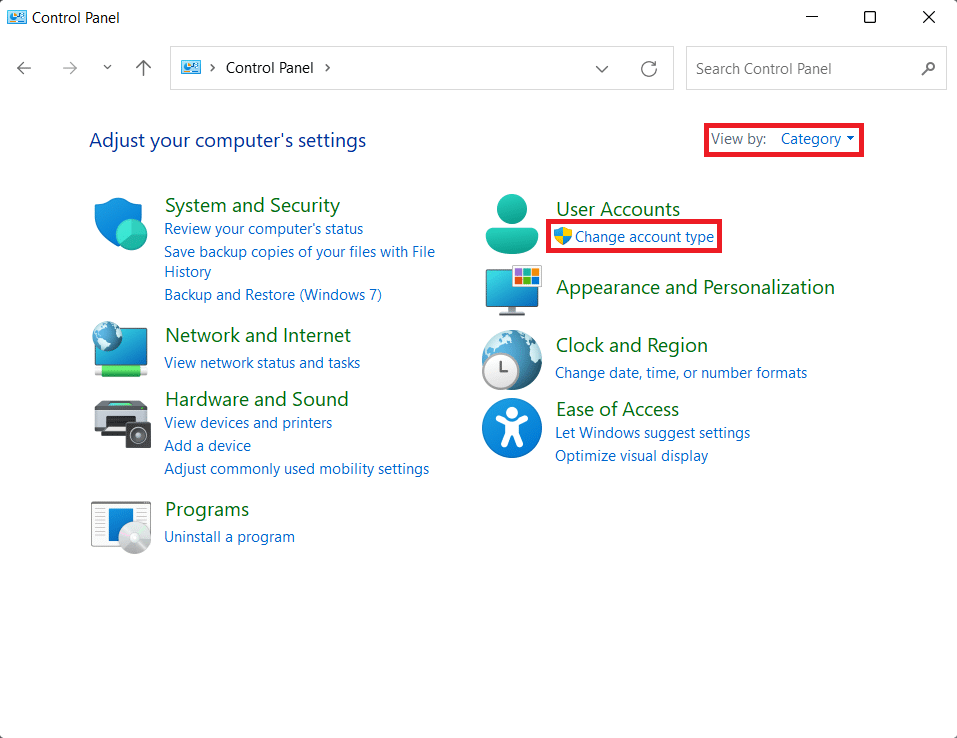Open the Uninstall a program link
The height and width of the screenshot is (738, 957).
[x=229, y=537]
